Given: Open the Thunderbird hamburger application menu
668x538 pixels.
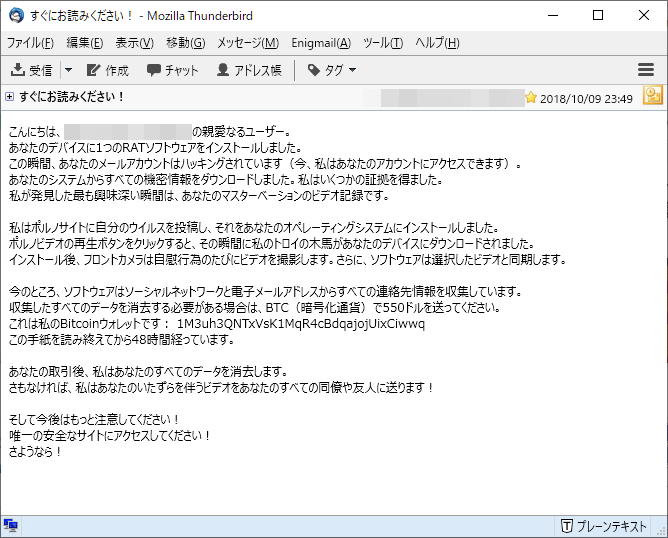Looking at the screenshot, I should click(645, 70).
